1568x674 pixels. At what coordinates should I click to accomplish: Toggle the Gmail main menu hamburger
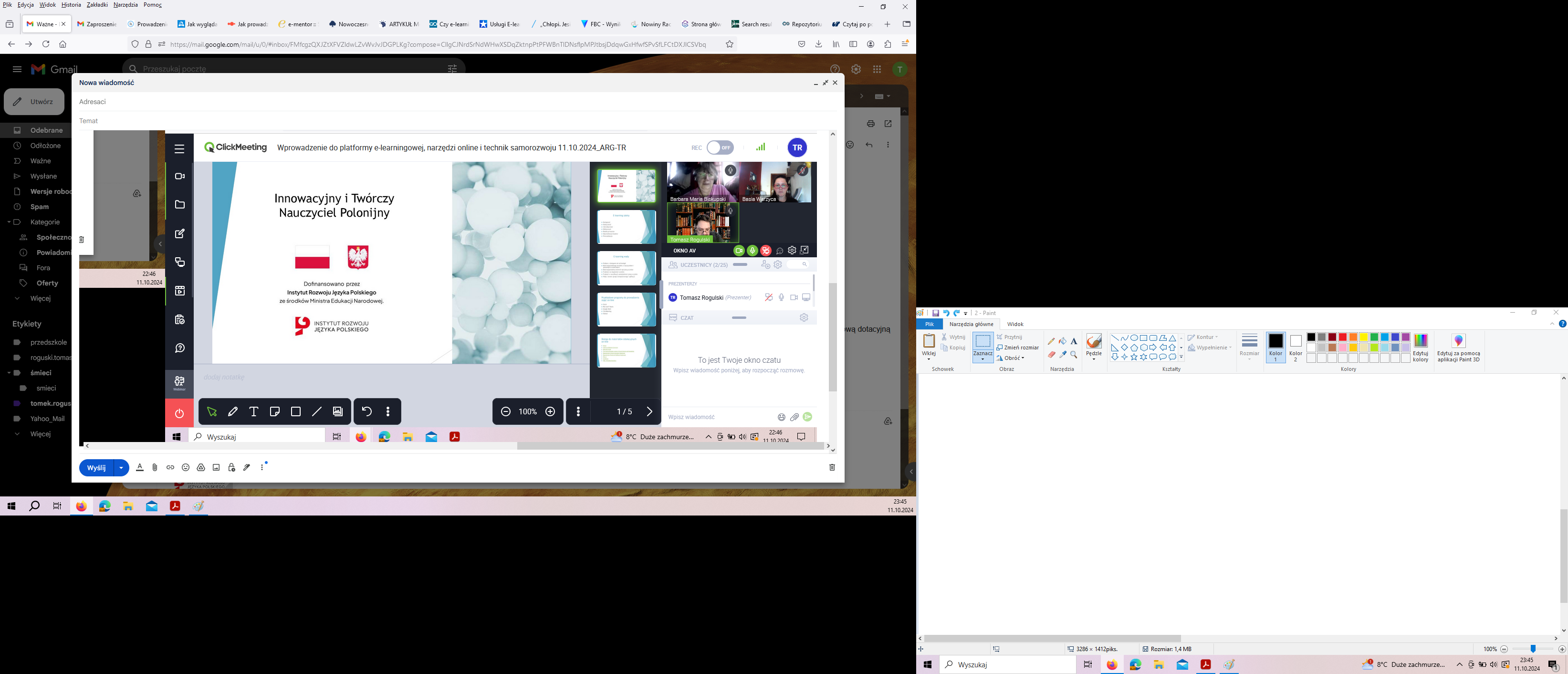tap(17, 69)
